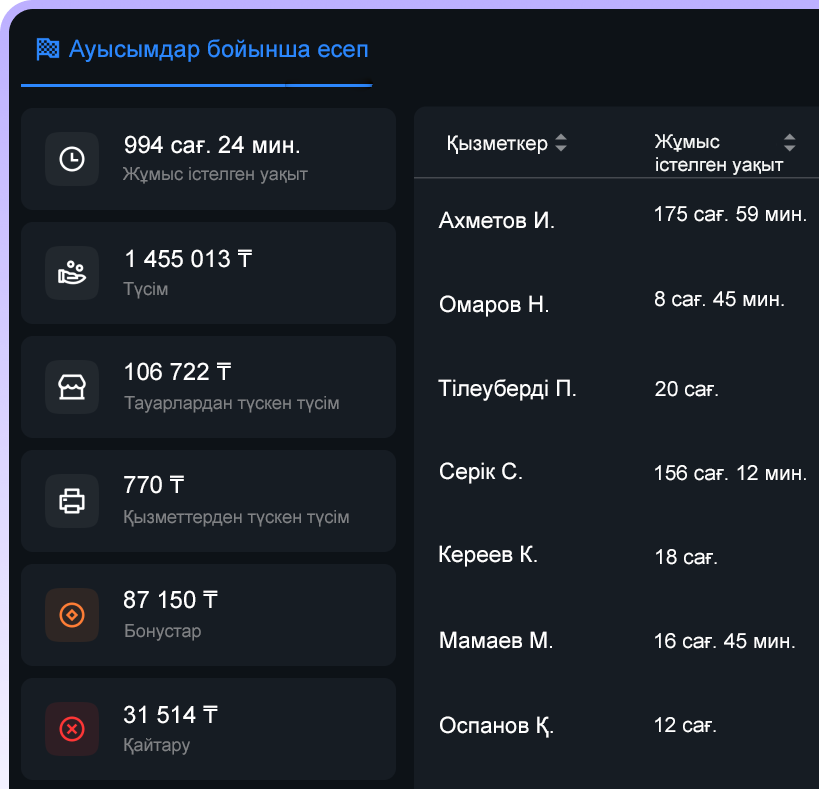Click the Түсім label
This screenshot has height=789, width=819.
coord(146,289)
